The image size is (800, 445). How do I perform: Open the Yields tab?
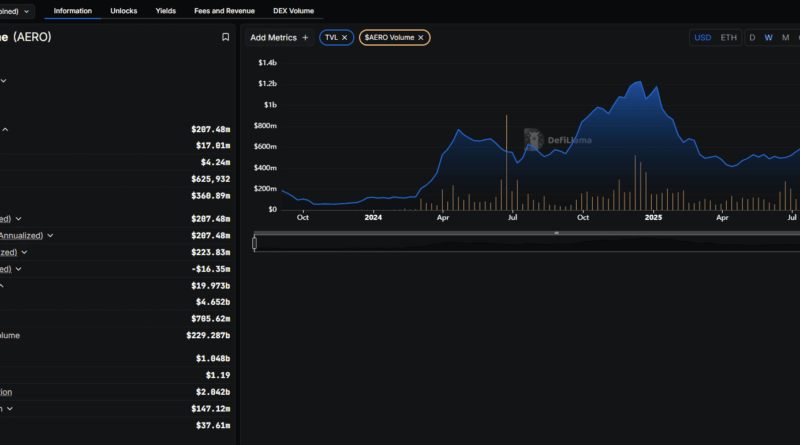(165, 11)
